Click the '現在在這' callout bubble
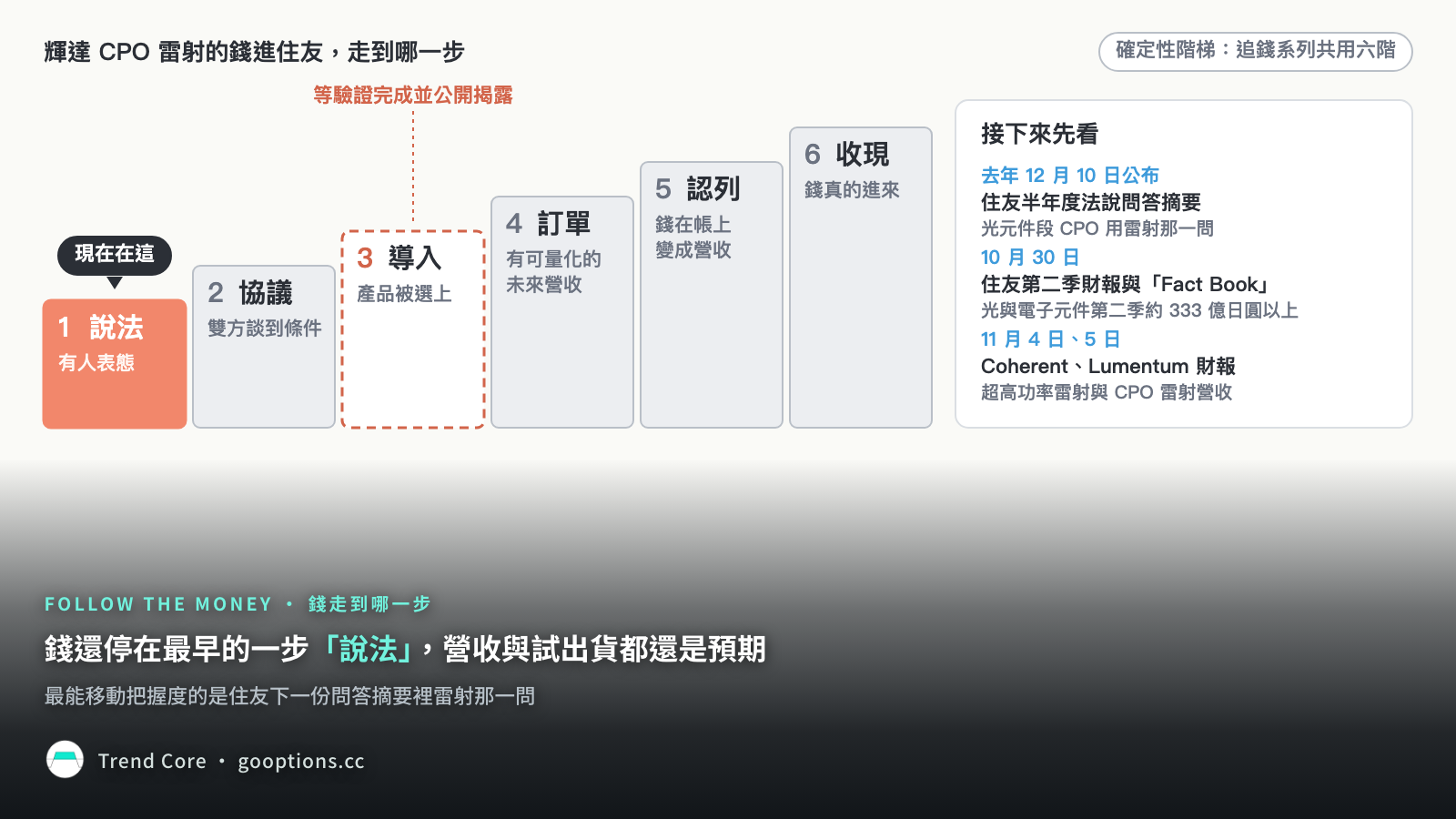Image resolution: width=1456 pixels, height=819 pixels. pyautogui.click(x=115, y=255)
